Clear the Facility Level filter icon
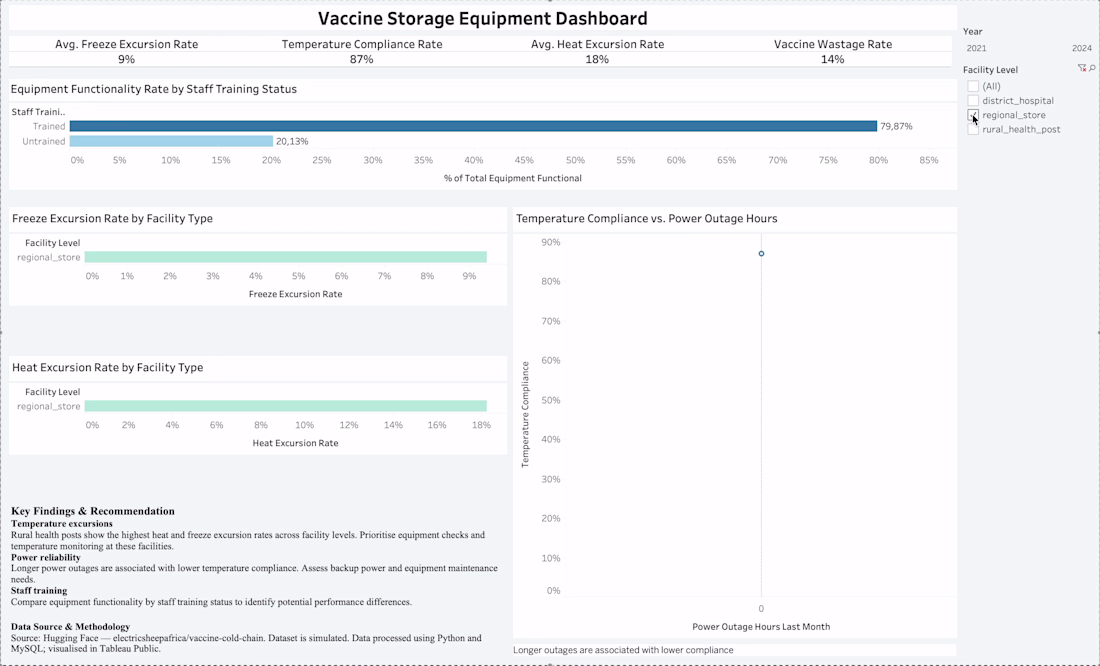The image size is (1100, 666). pyautogui.click(x=1082, y=69)
